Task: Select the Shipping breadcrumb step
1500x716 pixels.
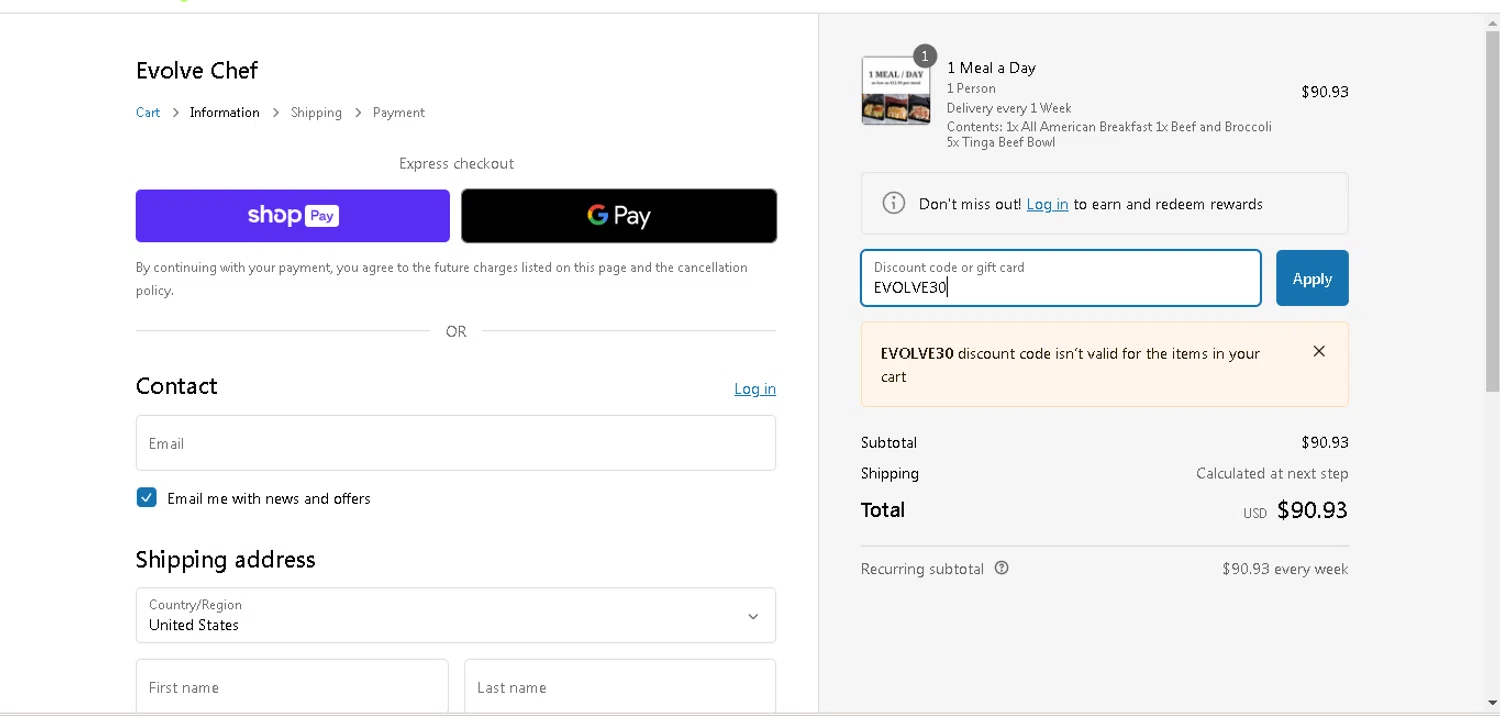Action: tap(316, 112)
